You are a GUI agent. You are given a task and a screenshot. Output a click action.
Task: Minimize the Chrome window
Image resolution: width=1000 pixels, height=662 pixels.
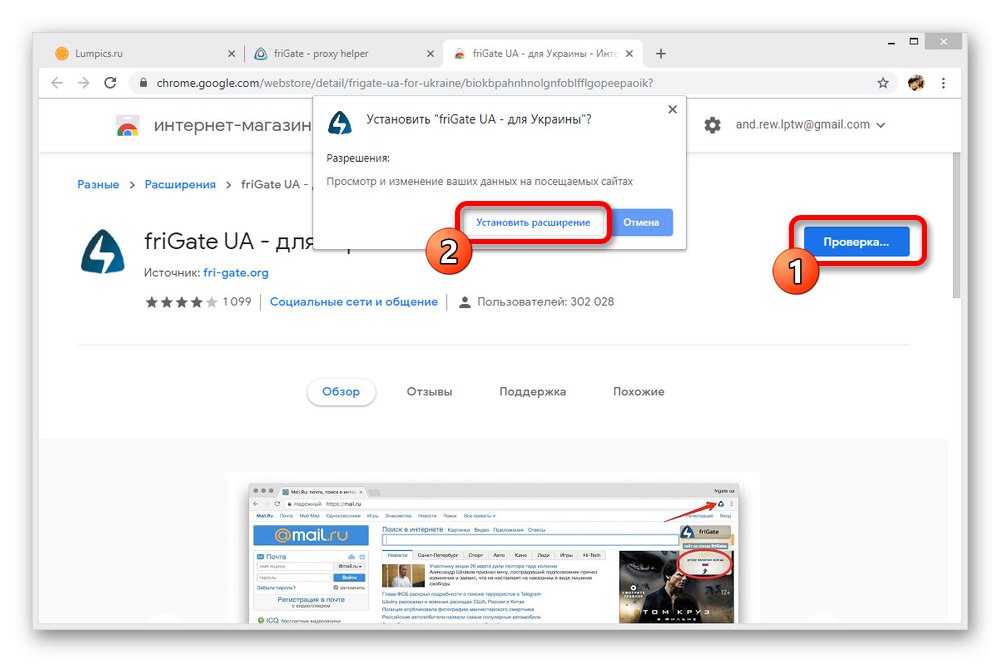coord(891,42)
